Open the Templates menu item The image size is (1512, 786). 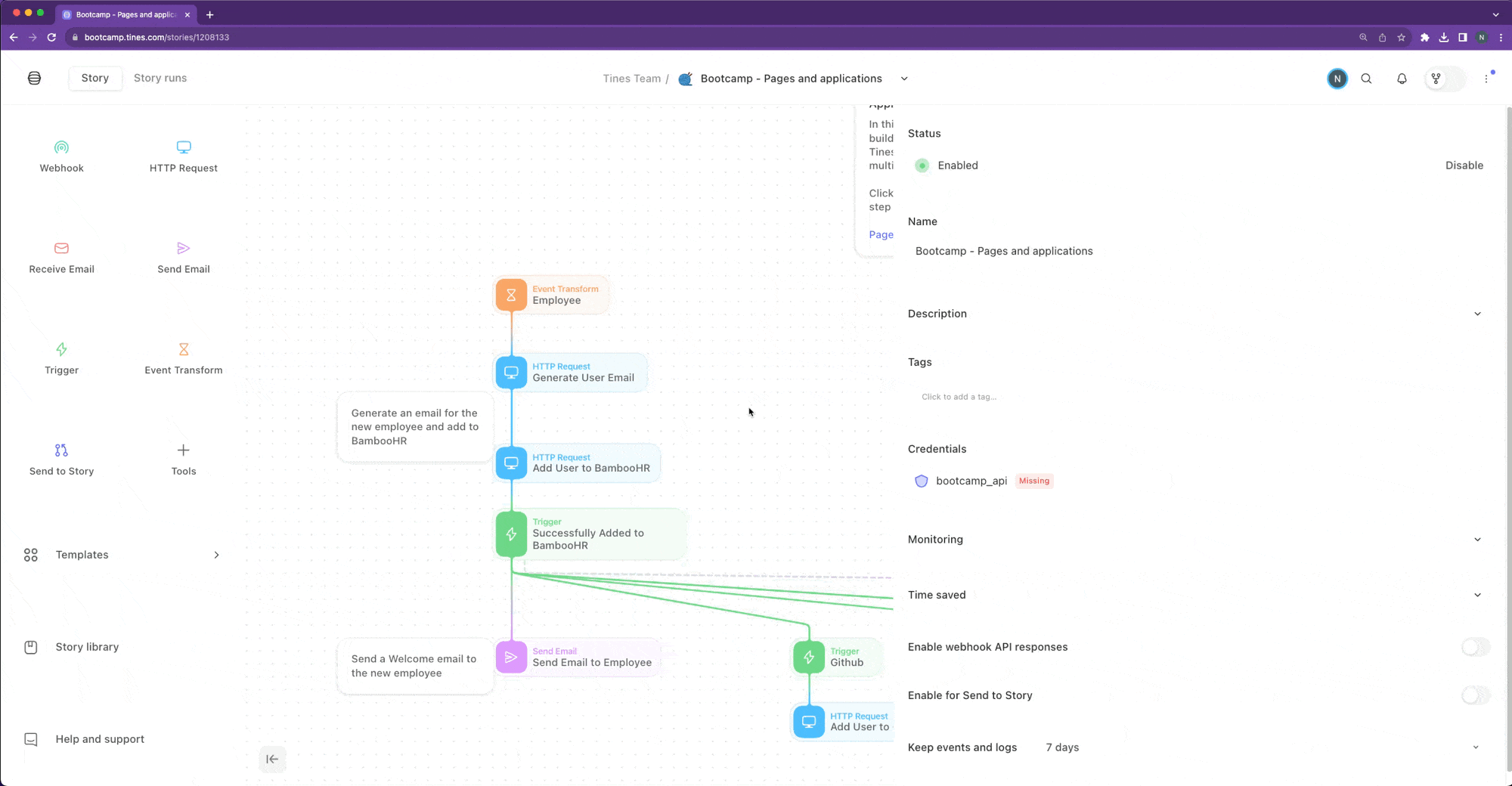pyautogui.click(x=121, y=555)
